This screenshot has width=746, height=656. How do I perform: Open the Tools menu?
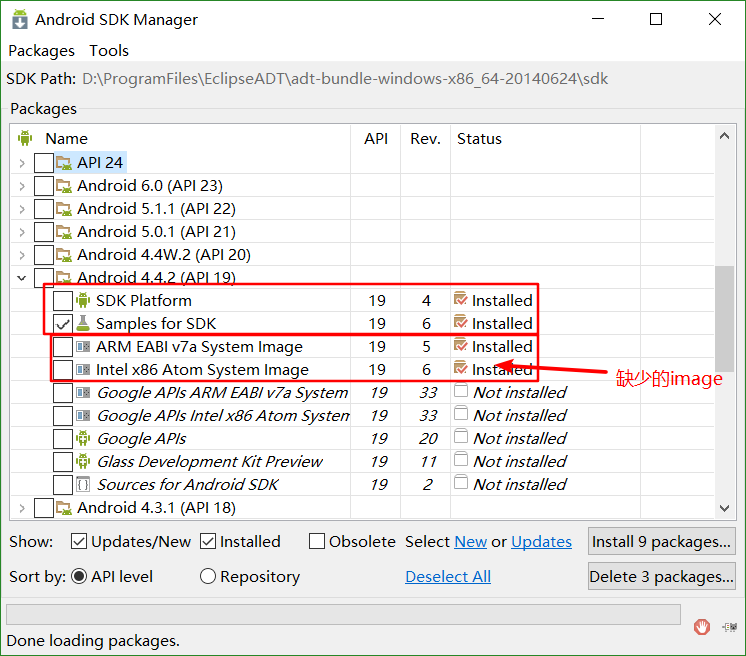point(109,50)
